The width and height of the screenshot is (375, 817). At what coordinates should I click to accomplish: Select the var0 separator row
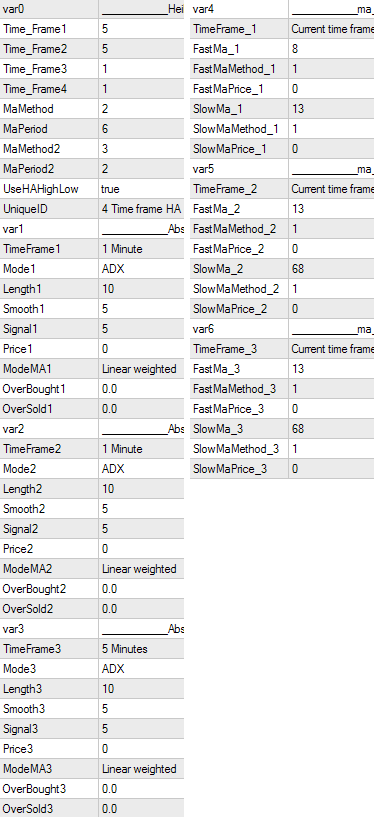(92, 9)
